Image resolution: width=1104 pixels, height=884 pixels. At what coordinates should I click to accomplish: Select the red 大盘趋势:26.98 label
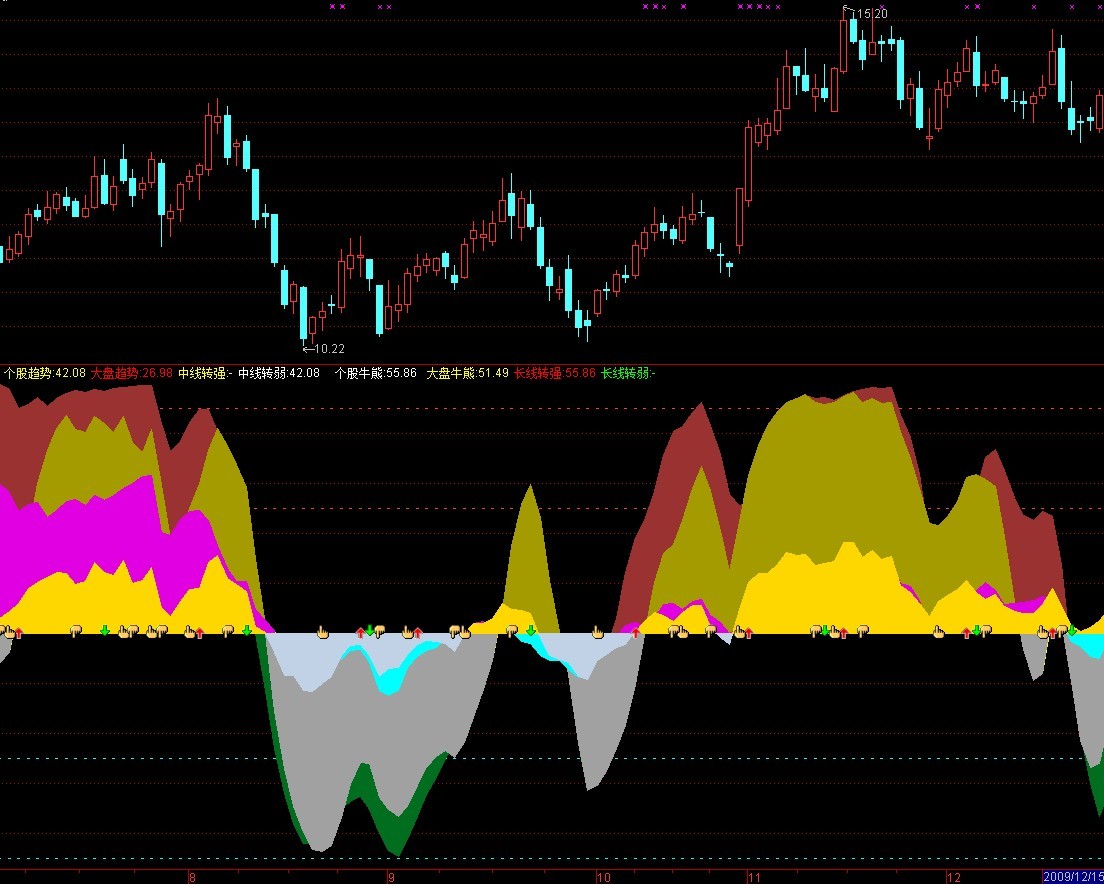click(x=132, y=373)
